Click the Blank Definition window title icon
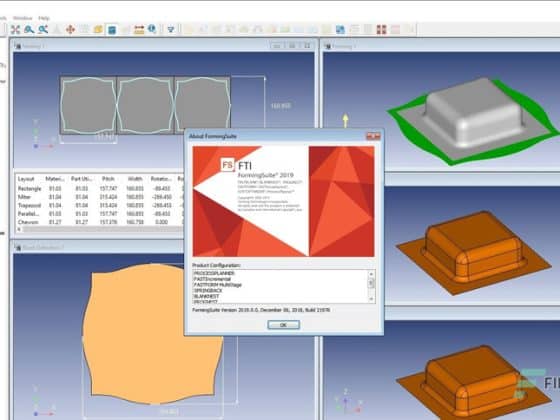Image resolution: width=560 pixels, height=420 pixels. [18, 247]
